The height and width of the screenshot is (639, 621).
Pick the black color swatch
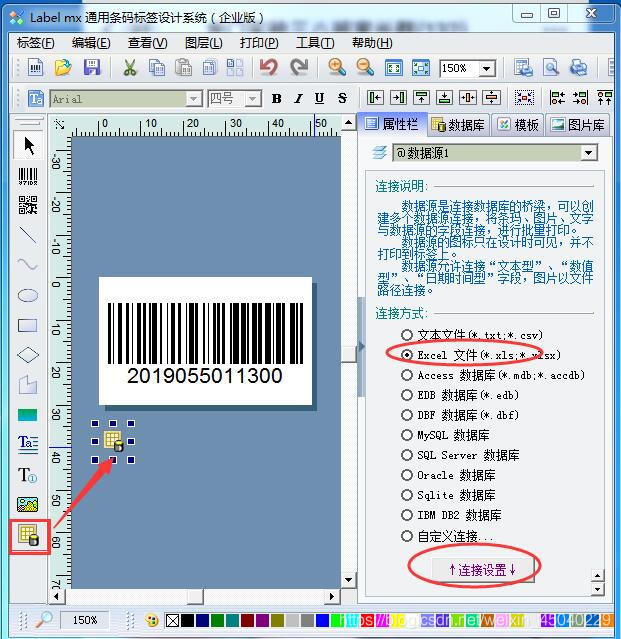[x=187, y=621]
